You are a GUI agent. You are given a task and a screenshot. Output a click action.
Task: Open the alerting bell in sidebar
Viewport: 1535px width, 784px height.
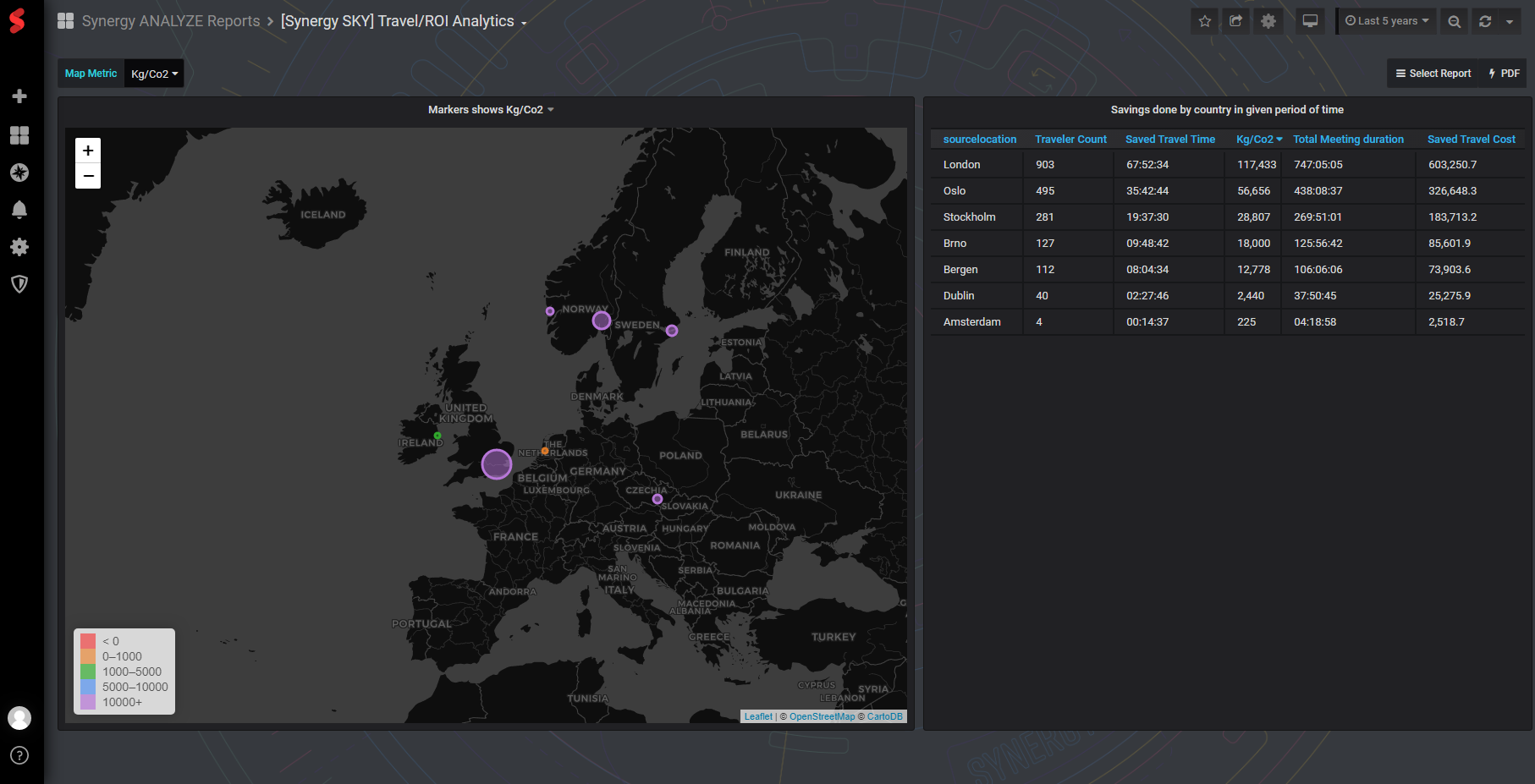pos(19,210)
